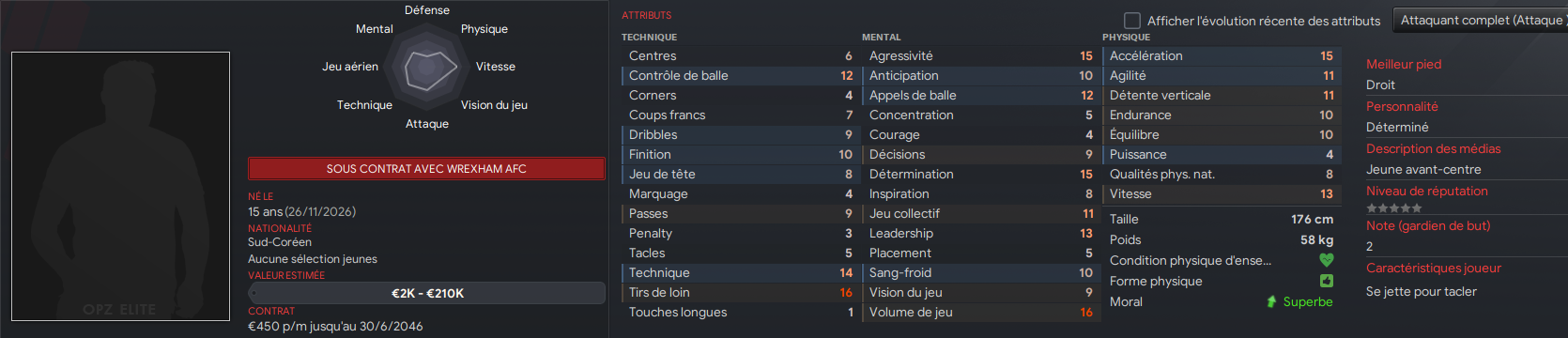This screenshot has width=1568, height=338.
Task: Click Description des médias heading
Action: [x=1433, y=148]
